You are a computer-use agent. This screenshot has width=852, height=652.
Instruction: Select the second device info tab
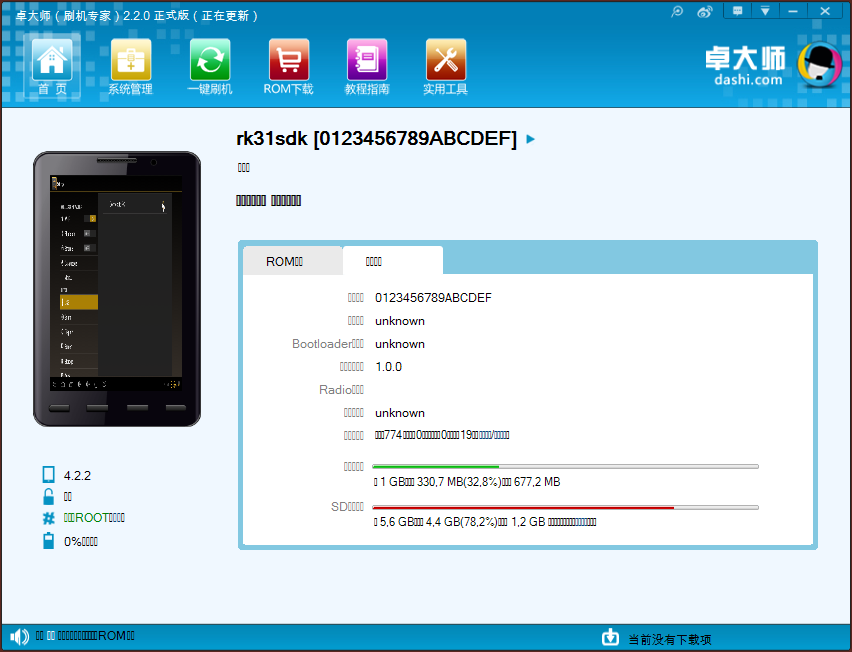click(x=393, y=261)
